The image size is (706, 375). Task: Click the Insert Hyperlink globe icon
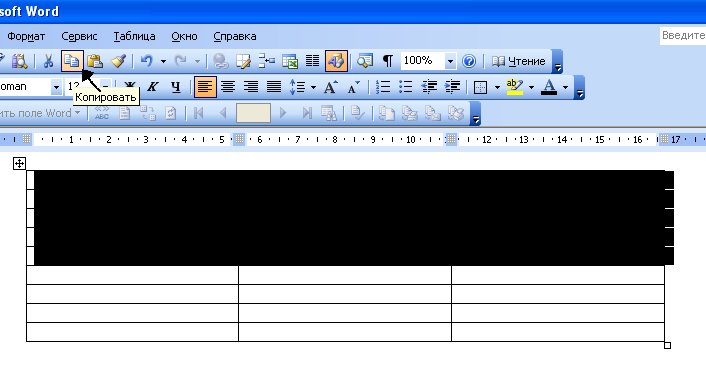221,61
